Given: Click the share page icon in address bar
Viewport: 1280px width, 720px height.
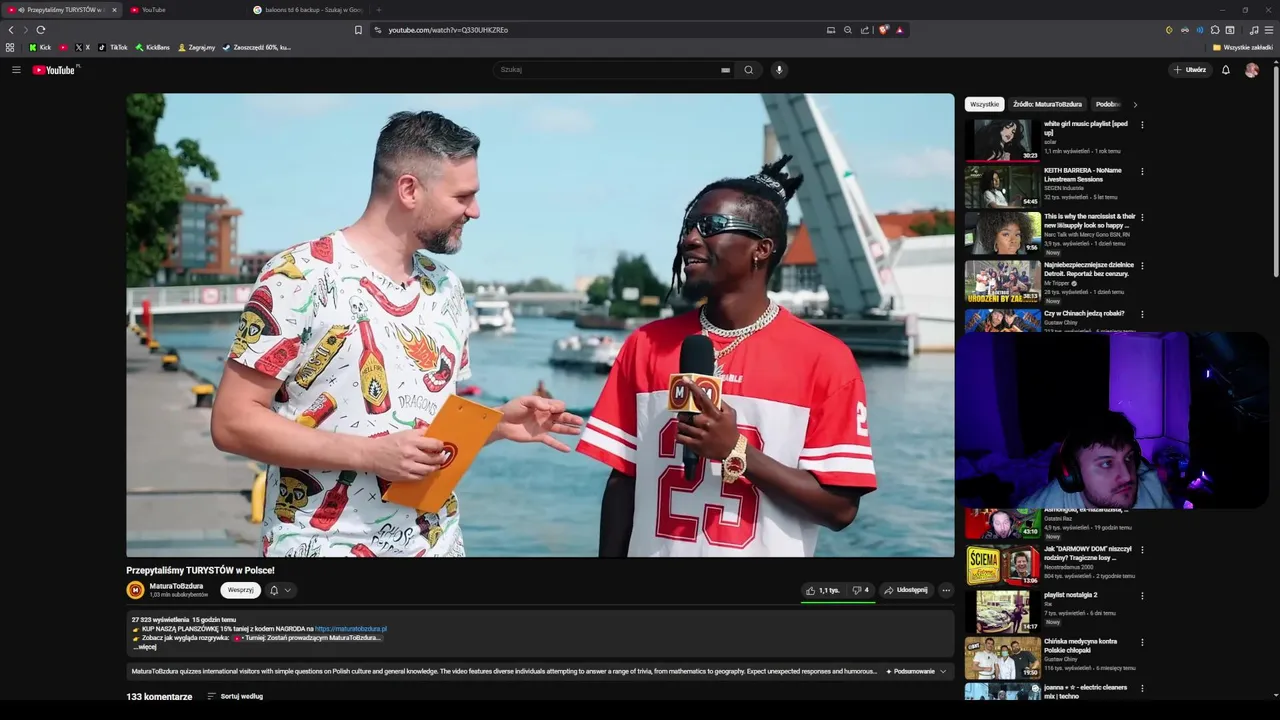Looking at the screenshot, I should click(x=865, y=30).
